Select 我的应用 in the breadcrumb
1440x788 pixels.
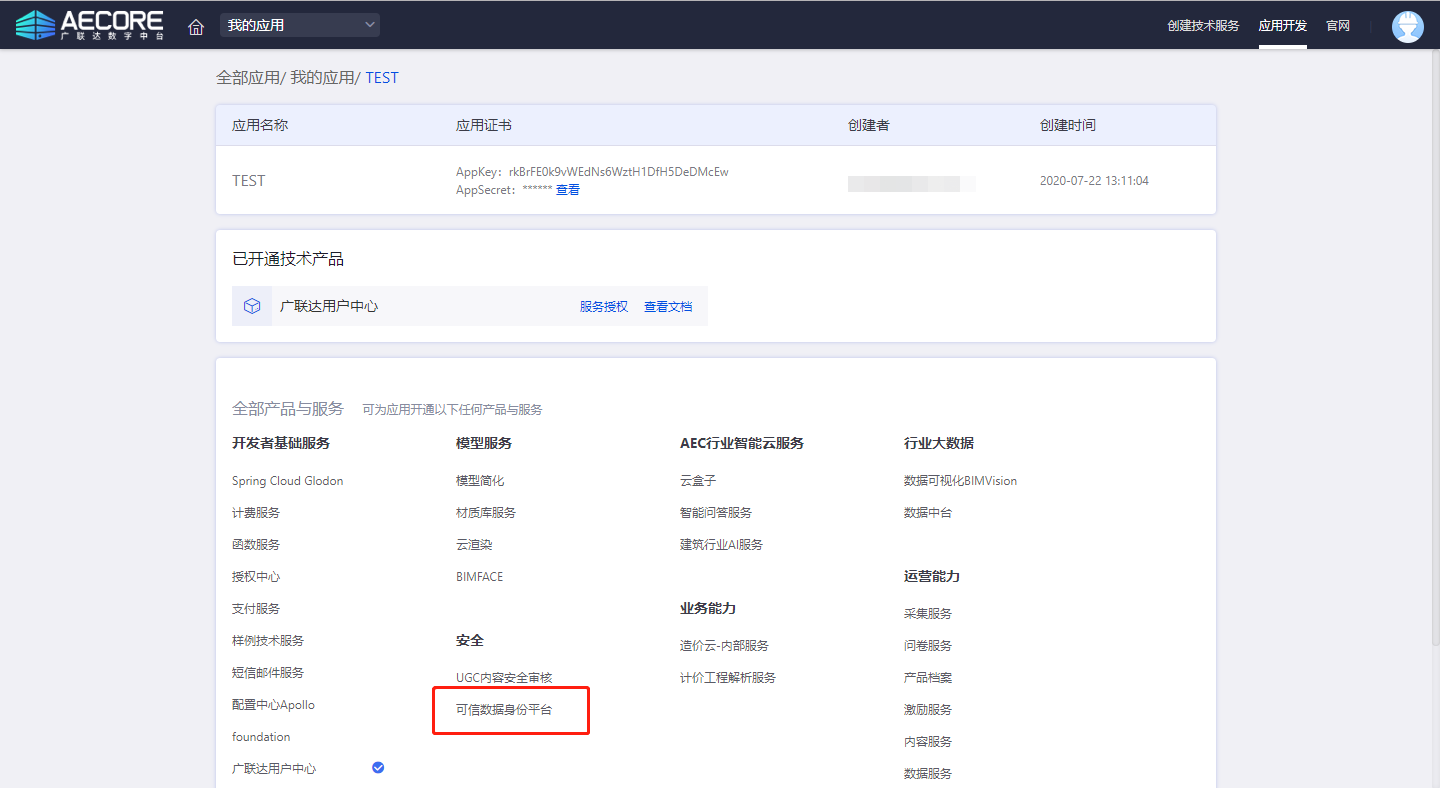[322, 78]
